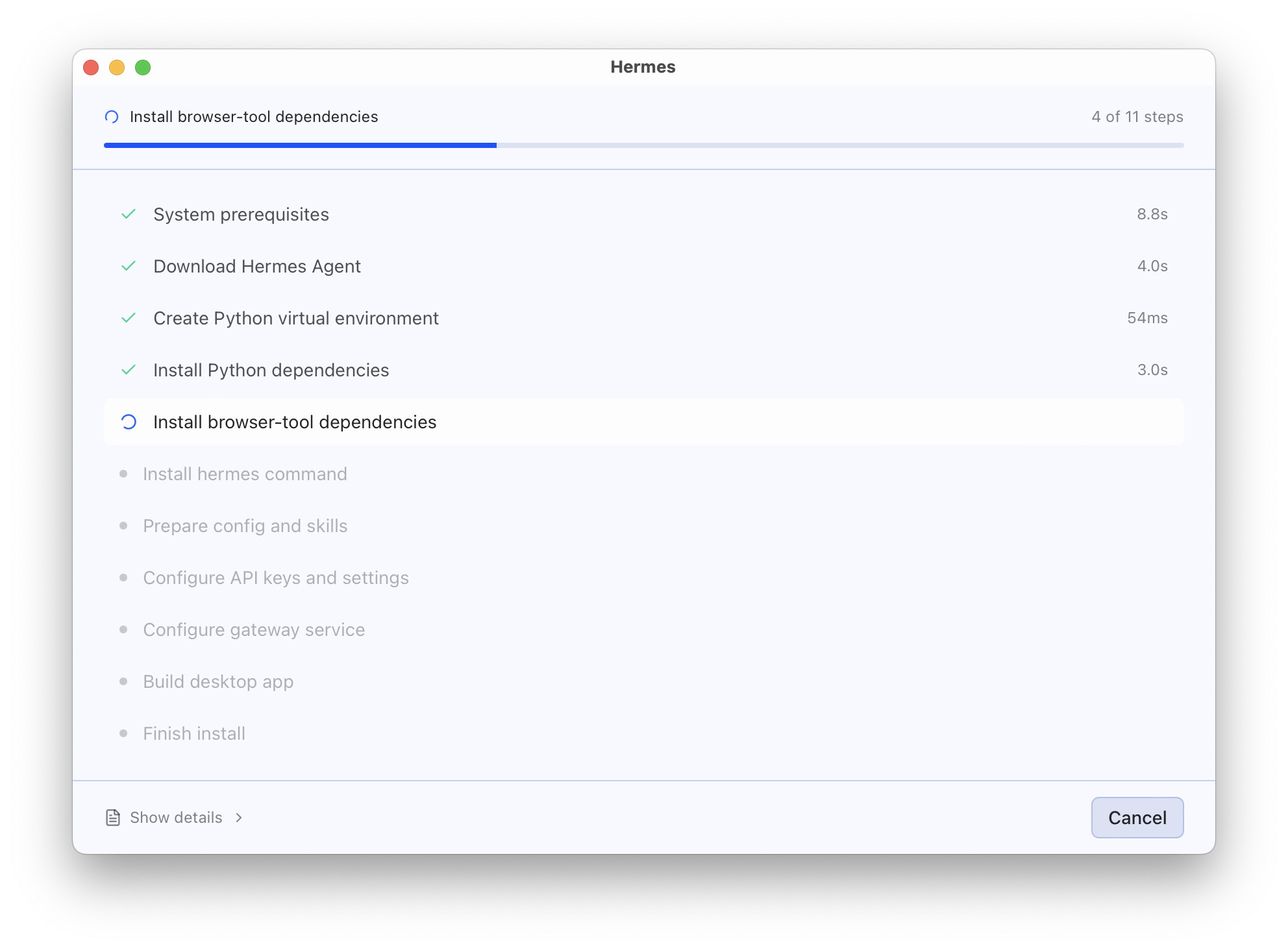The height and width of the screenshot is (950, 1288).
Task: Click the bullet next to Configure gateway service
Action: [x=123, y=629]
